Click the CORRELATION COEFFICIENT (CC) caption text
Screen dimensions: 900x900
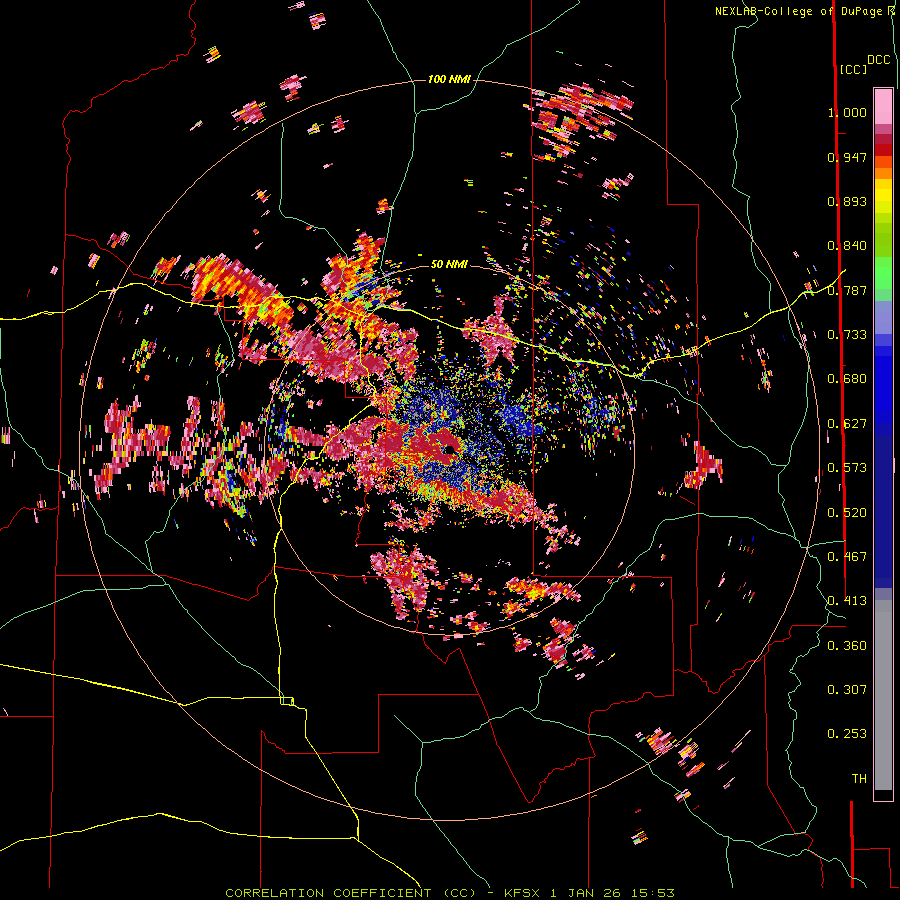[351, 893]
